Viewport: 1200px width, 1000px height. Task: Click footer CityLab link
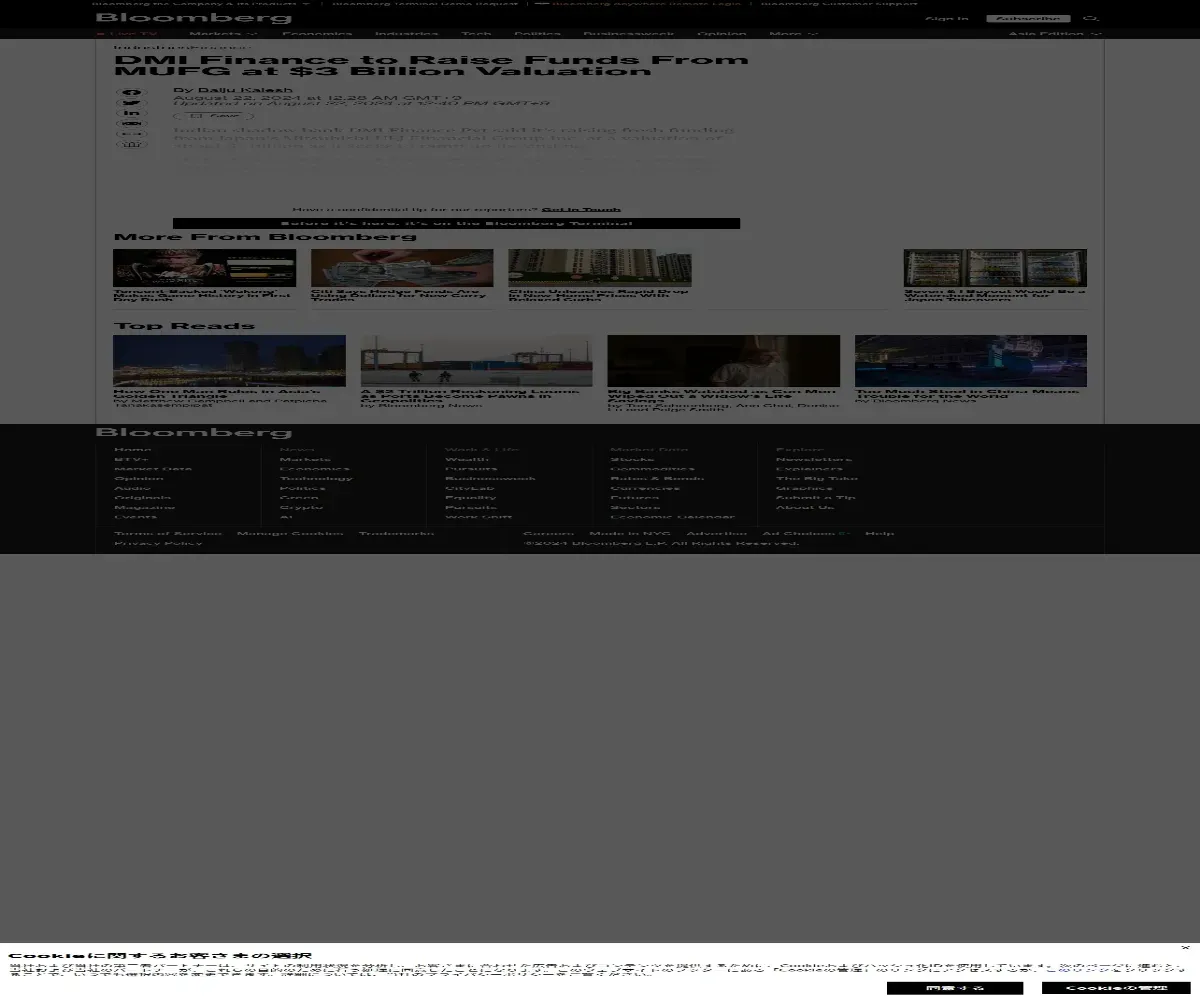(470, 488)
